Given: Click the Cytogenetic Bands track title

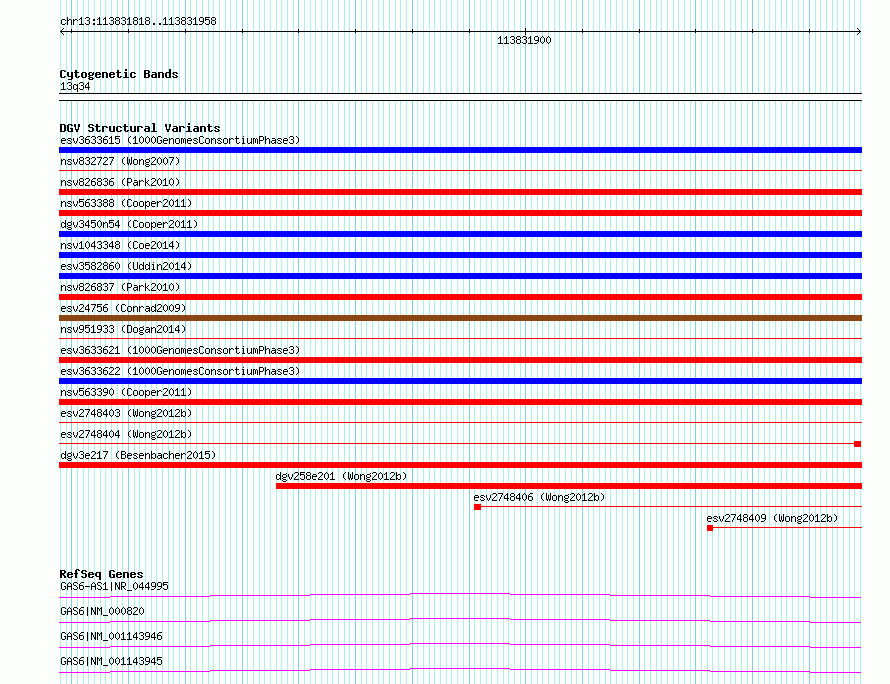Looking at the screenshot, I should click(119, 74).
